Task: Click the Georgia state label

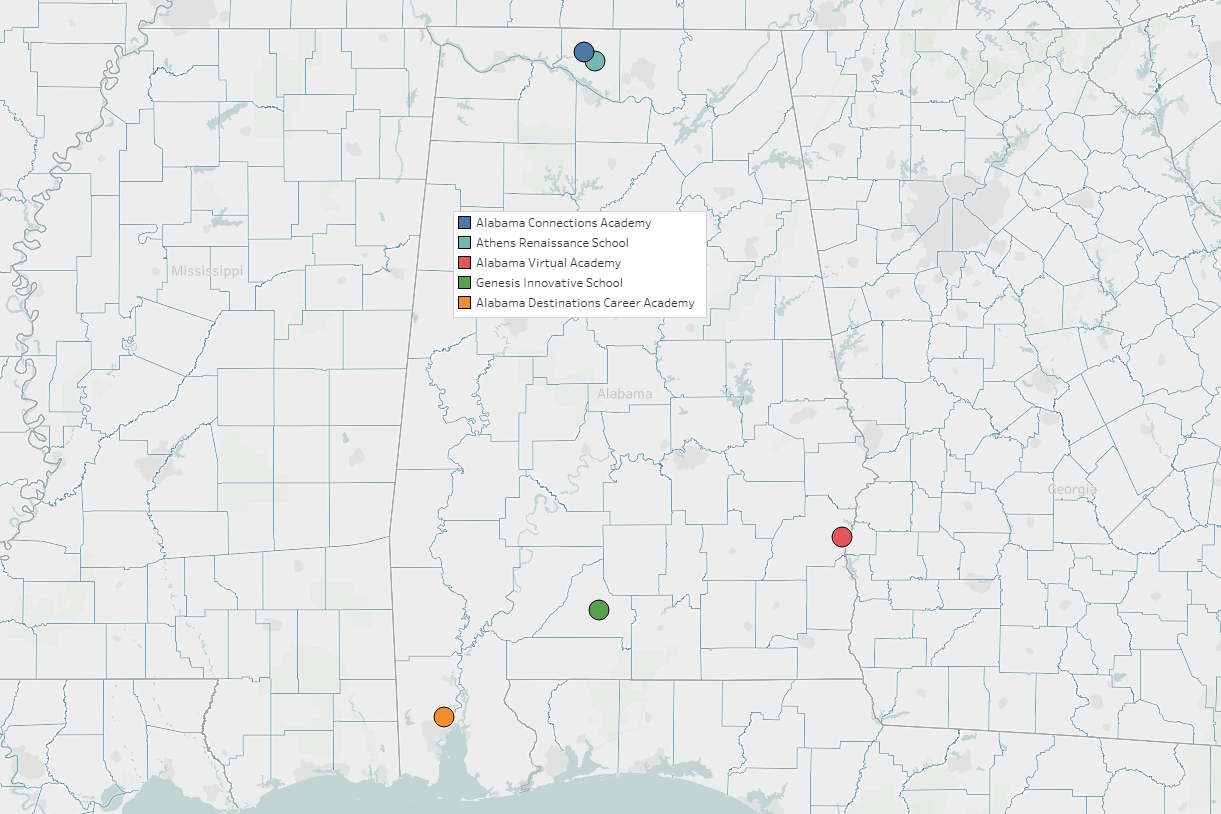Action: click(1072, 490)
